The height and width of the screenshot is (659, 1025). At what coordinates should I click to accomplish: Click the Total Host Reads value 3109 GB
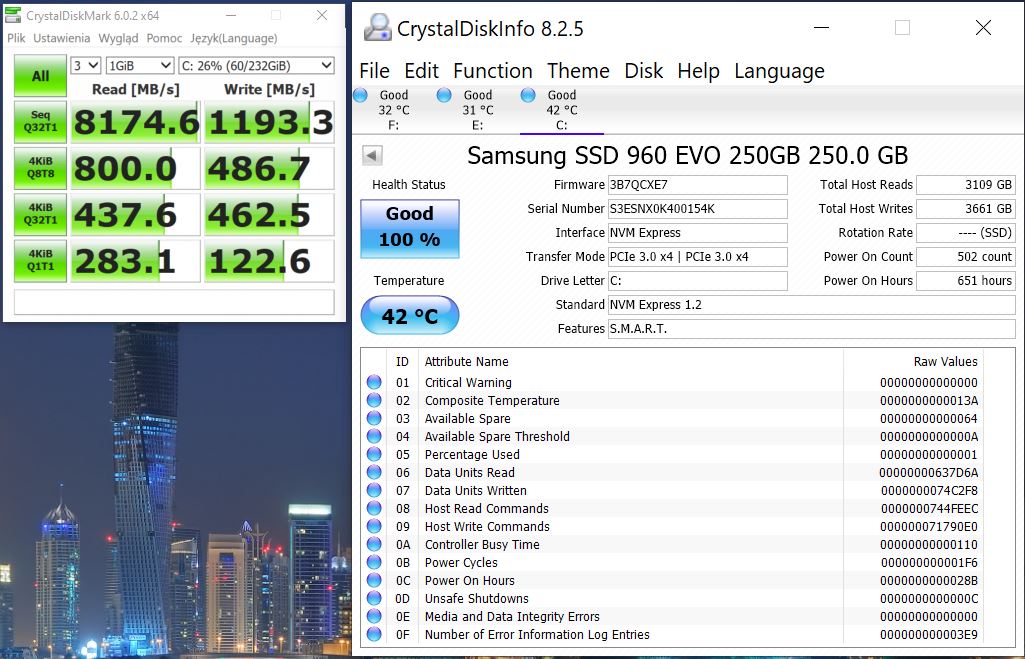pyautogui.click(x=966, y=185)
